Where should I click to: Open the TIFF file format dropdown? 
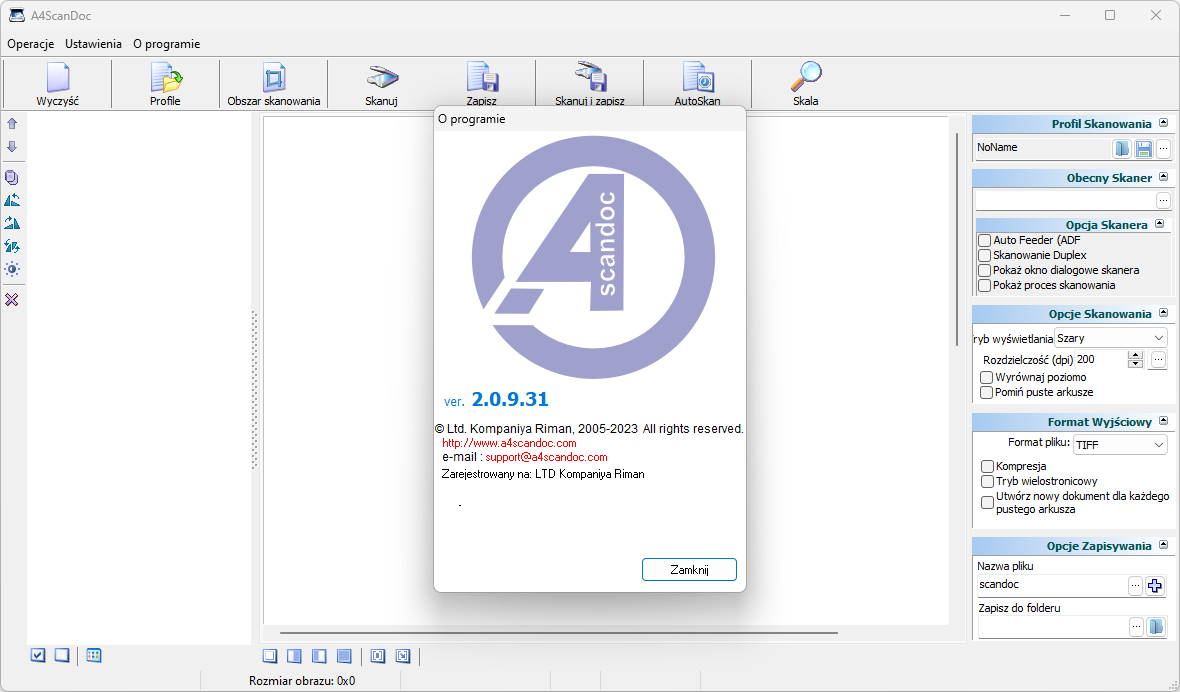click(1120, 445)
